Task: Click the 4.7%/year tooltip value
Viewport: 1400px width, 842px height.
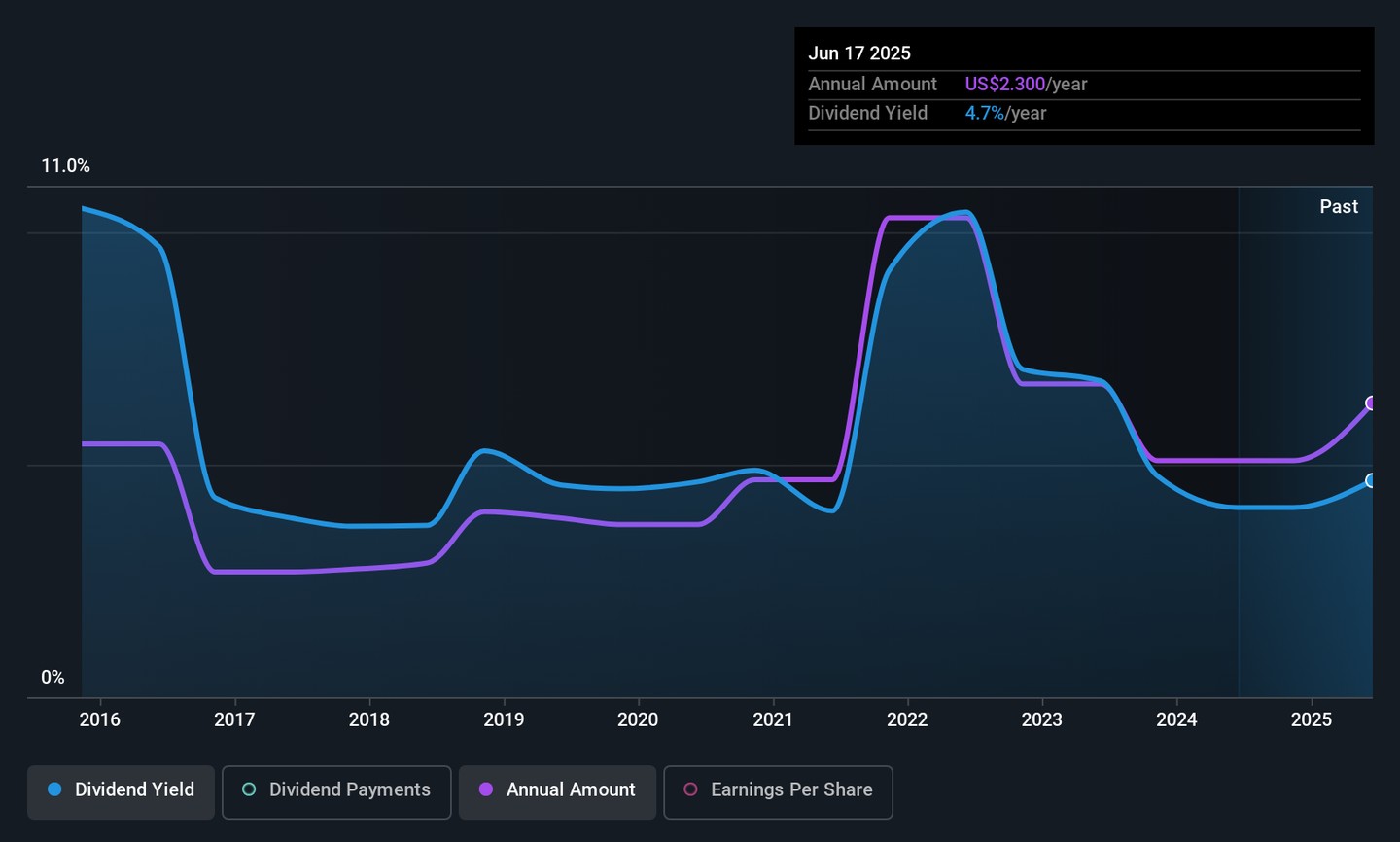Action: [x=1005, y=114]
